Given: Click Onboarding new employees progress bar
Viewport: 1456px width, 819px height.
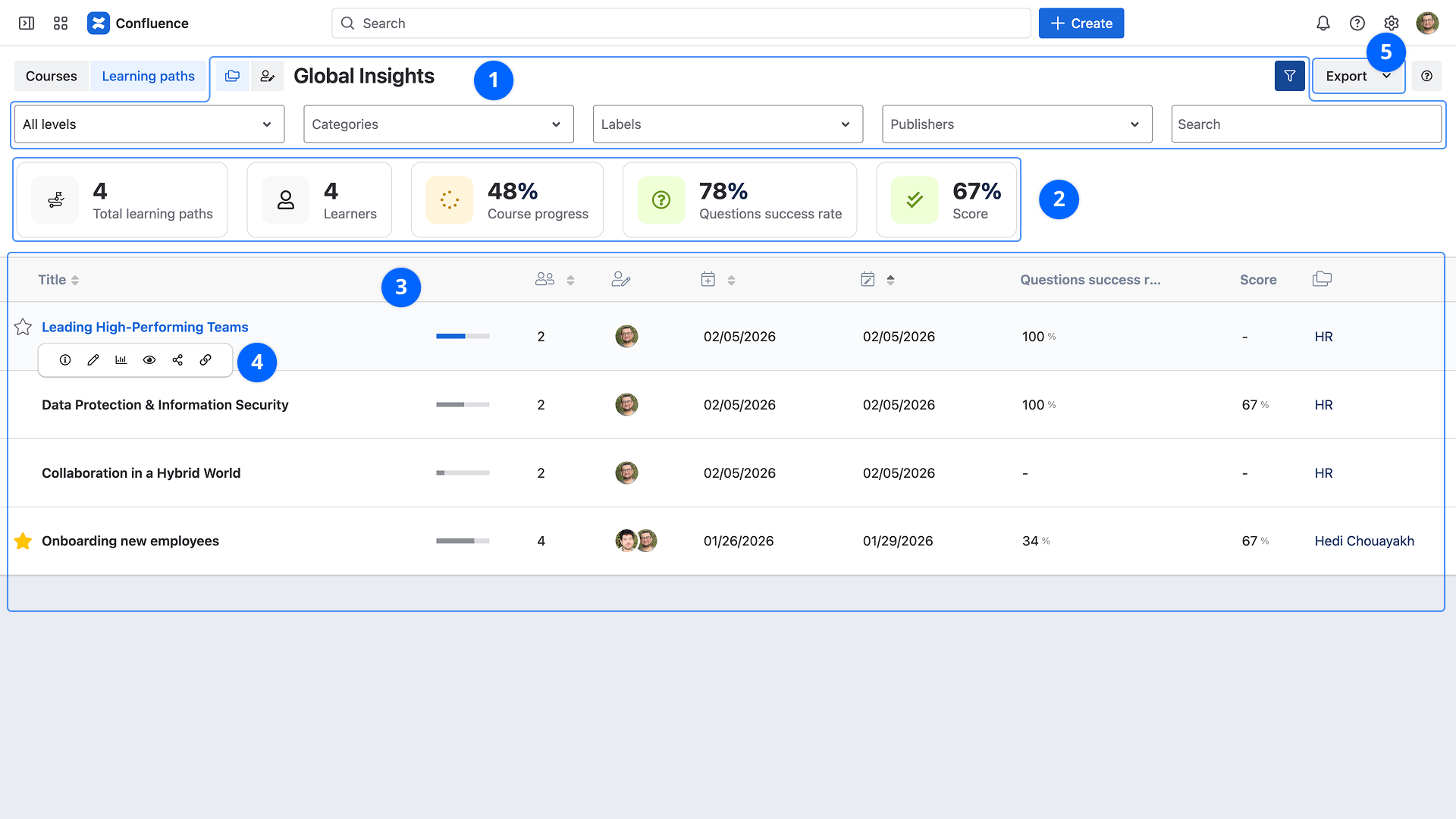Looking at the screenshot, I should click(x=463, y=541).
